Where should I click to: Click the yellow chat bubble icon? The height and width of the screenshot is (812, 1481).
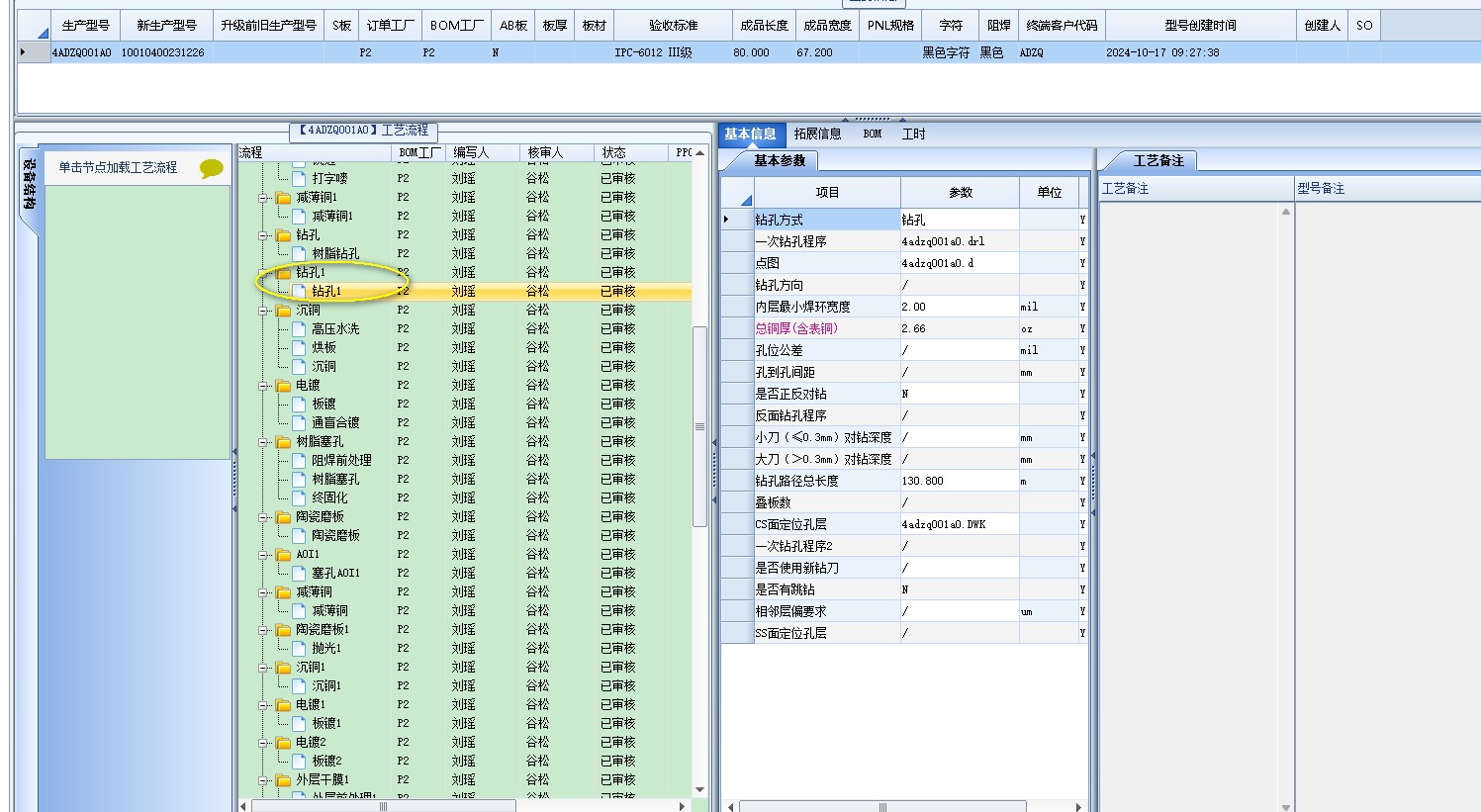[x=211, y=169]
